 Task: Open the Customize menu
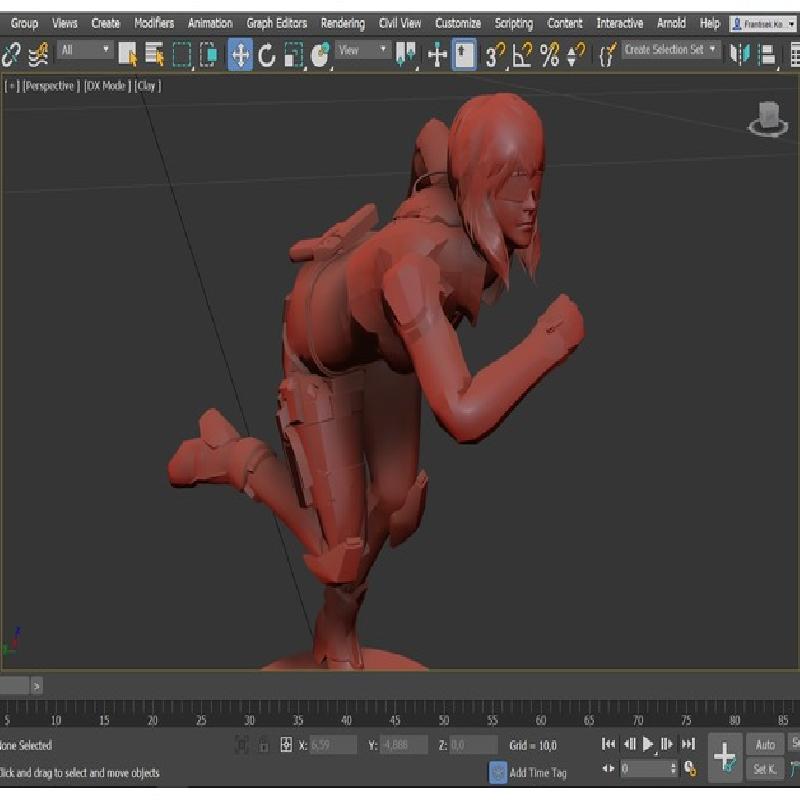coord(458,23)
